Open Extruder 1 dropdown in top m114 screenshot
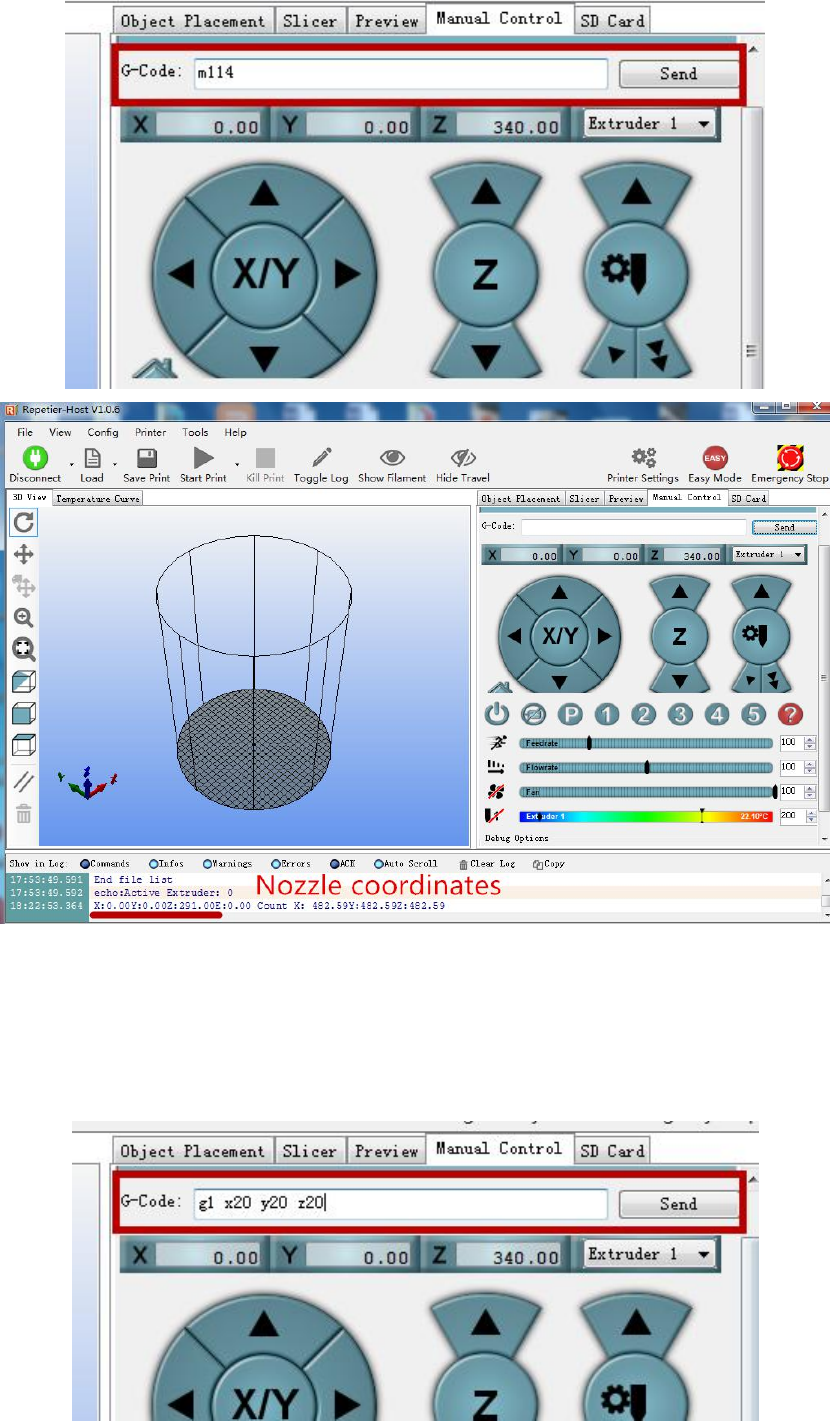This screenshot has height=1421, width=830. [x=650, y=125]
